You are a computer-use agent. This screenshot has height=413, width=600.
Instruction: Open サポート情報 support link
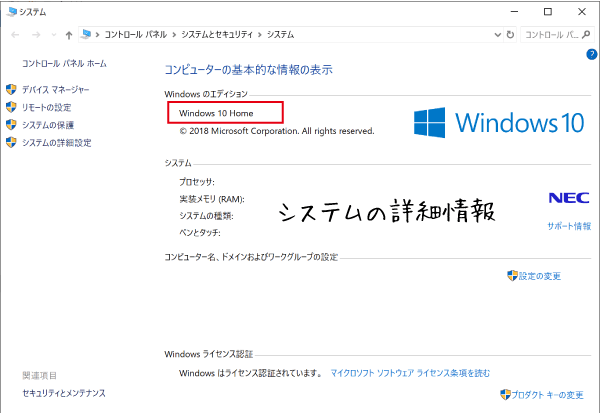[x=569, y=226]
